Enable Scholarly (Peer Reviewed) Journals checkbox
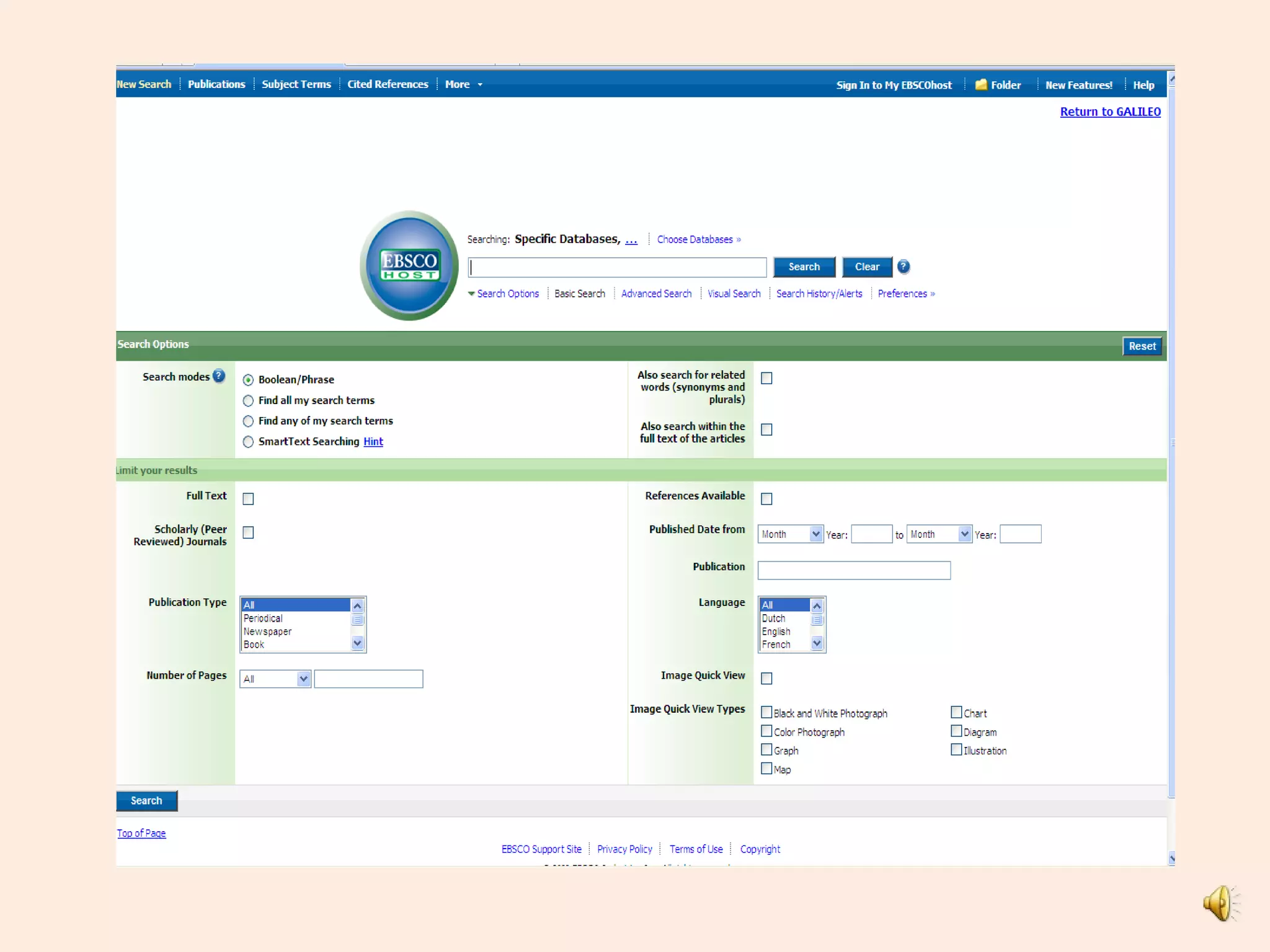The width and height of the screenshot is (1270, 952). pos(248,532)
